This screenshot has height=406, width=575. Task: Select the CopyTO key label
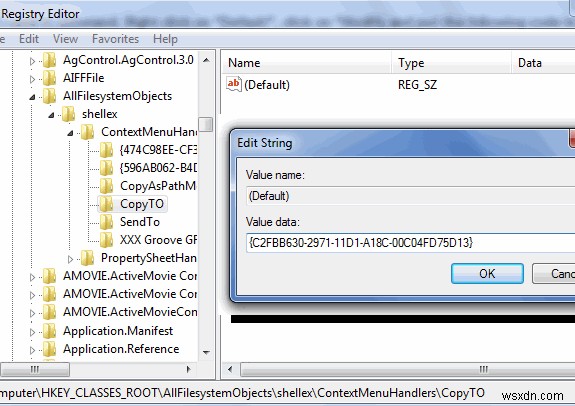142,204
